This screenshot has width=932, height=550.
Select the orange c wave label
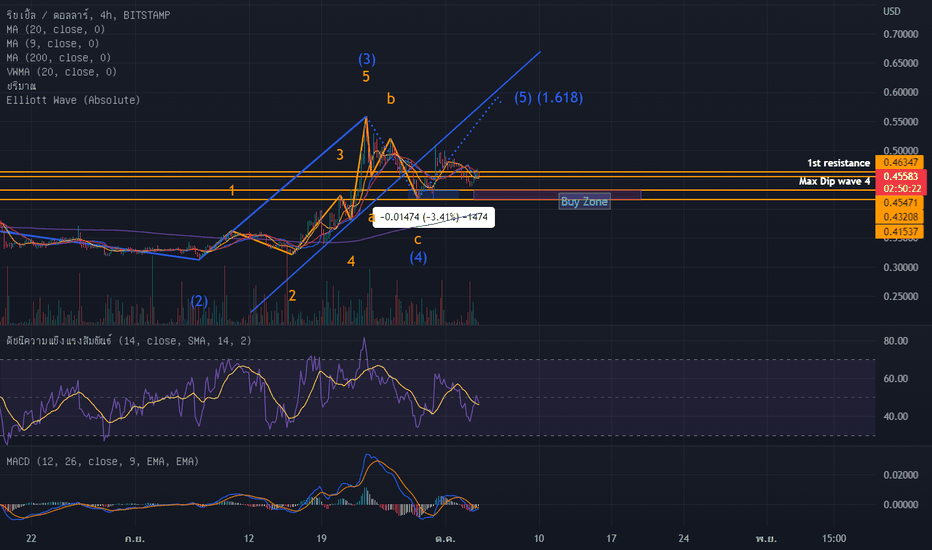coord(418,240)
